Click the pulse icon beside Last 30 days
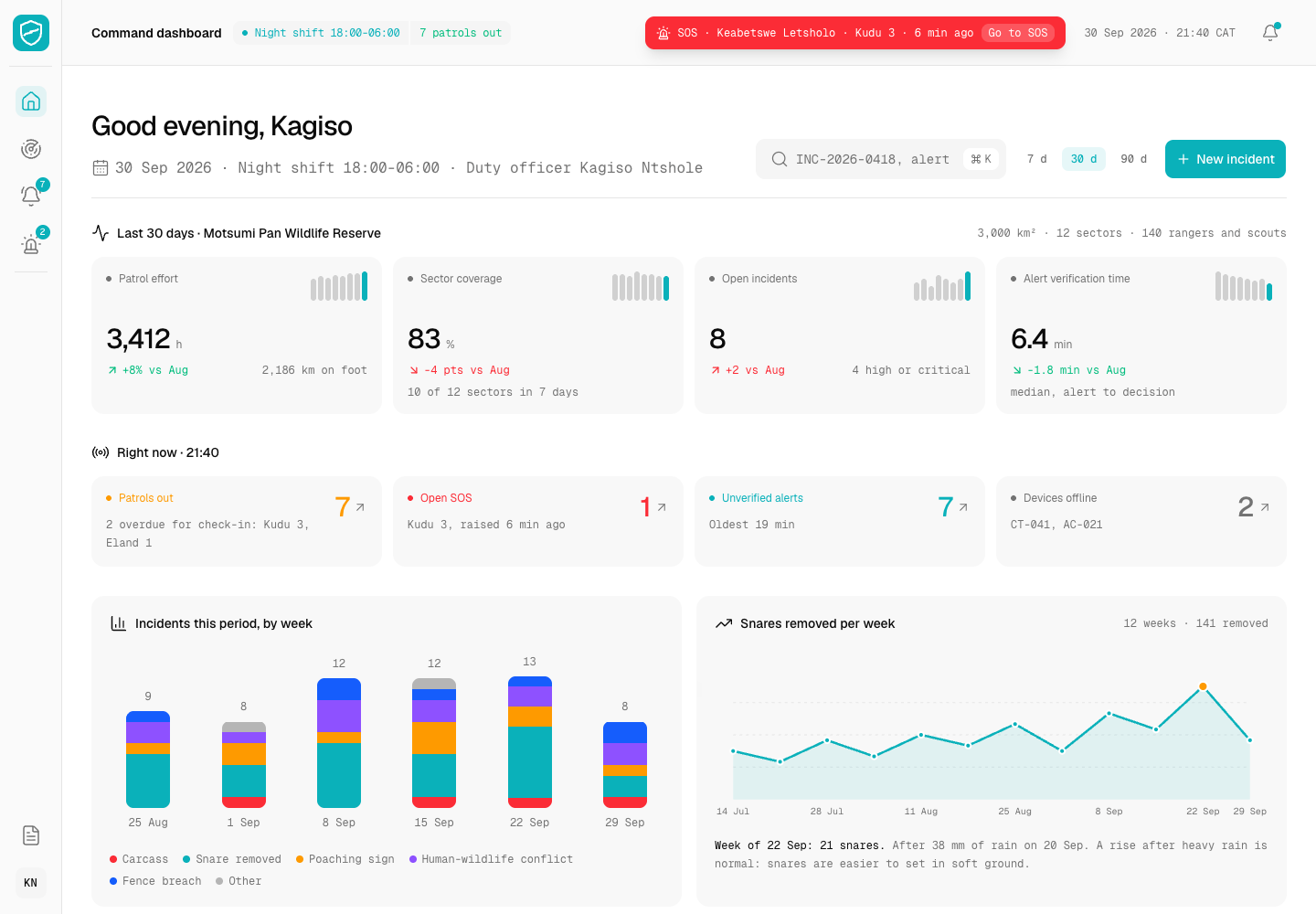1316x914 pixels. [x=101, y=233]
